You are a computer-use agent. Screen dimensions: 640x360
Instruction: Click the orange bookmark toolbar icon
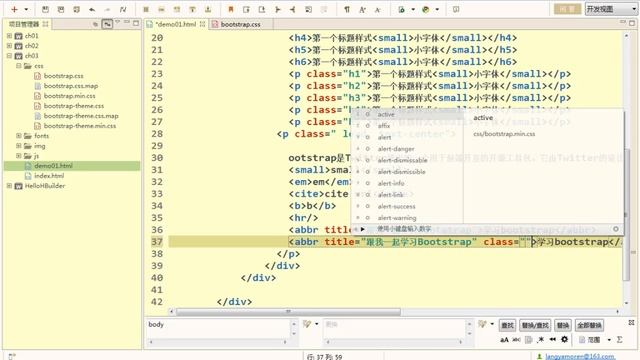coord(231,9)
